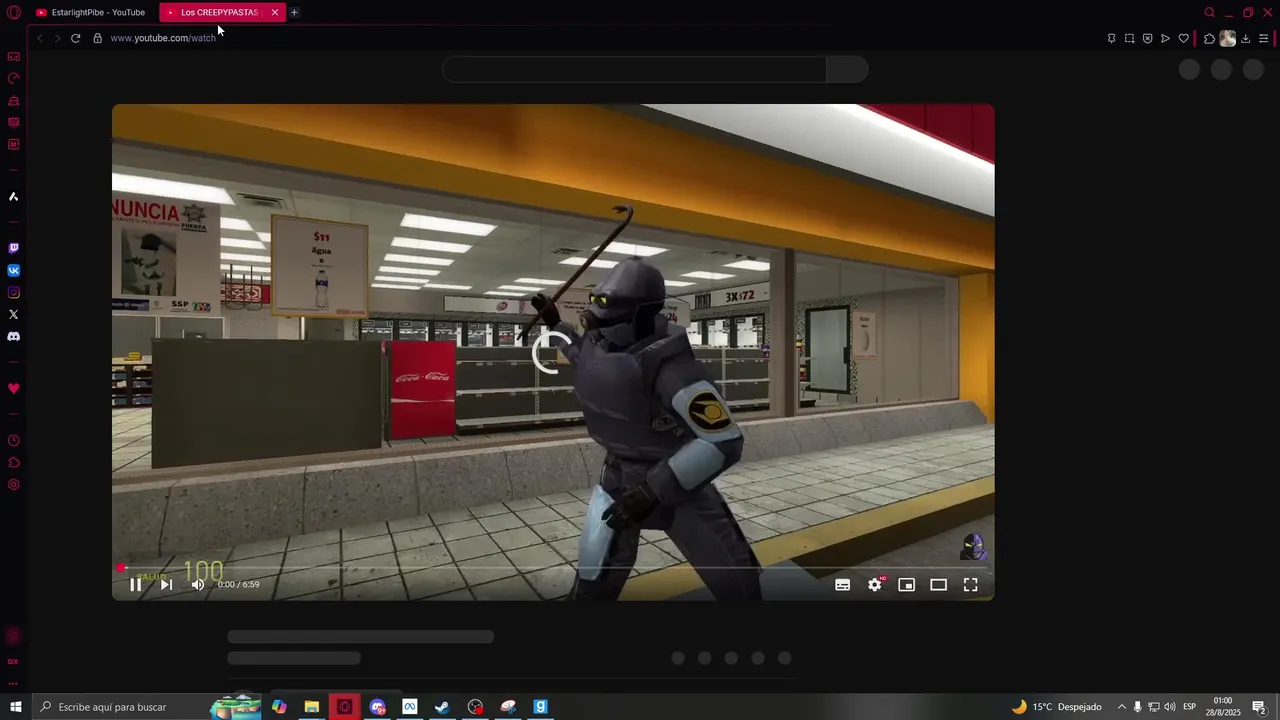Screen dimensions: 1280x720
Task: Open the Garry's Mod g icon in taskbar
Action: 540,707
